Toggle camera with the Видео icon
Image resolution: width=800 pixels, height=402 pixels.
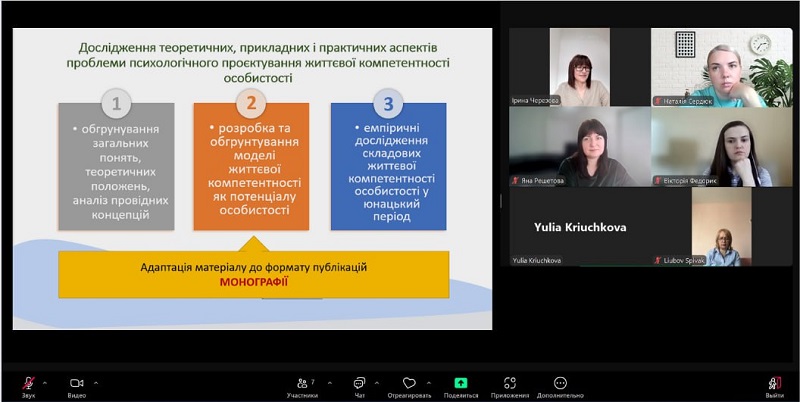point(76,383)
